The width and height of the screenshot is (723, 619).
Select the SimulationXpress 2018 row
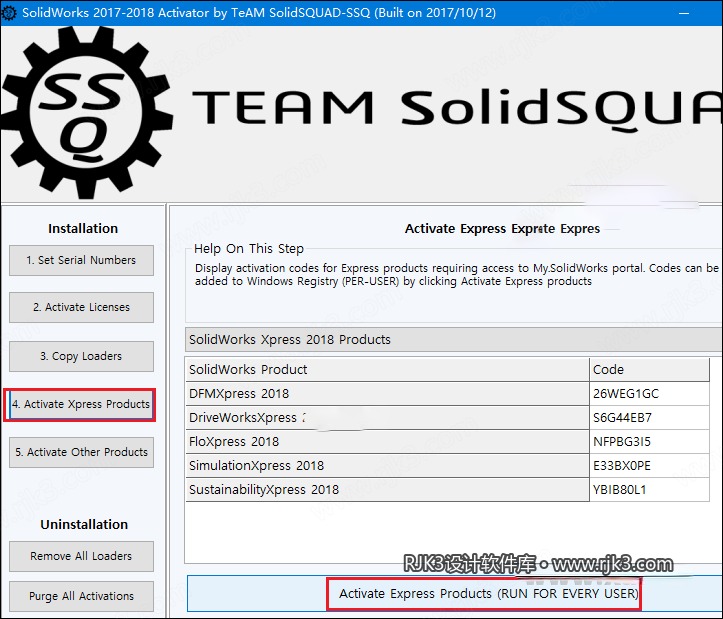(447, 465)
